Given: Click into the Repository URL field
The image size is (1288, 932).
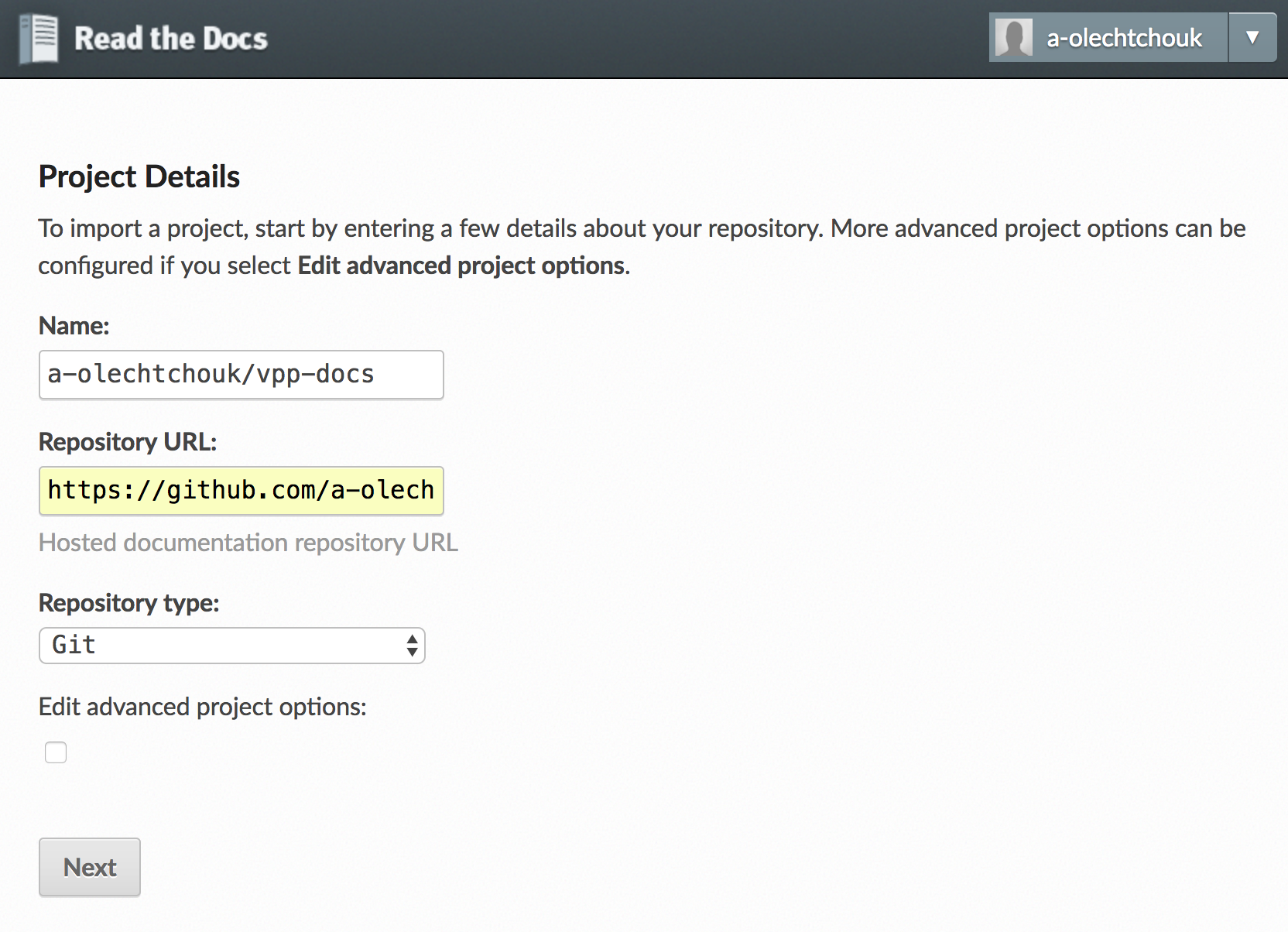Looking at the screenshot, I should 241,491.
